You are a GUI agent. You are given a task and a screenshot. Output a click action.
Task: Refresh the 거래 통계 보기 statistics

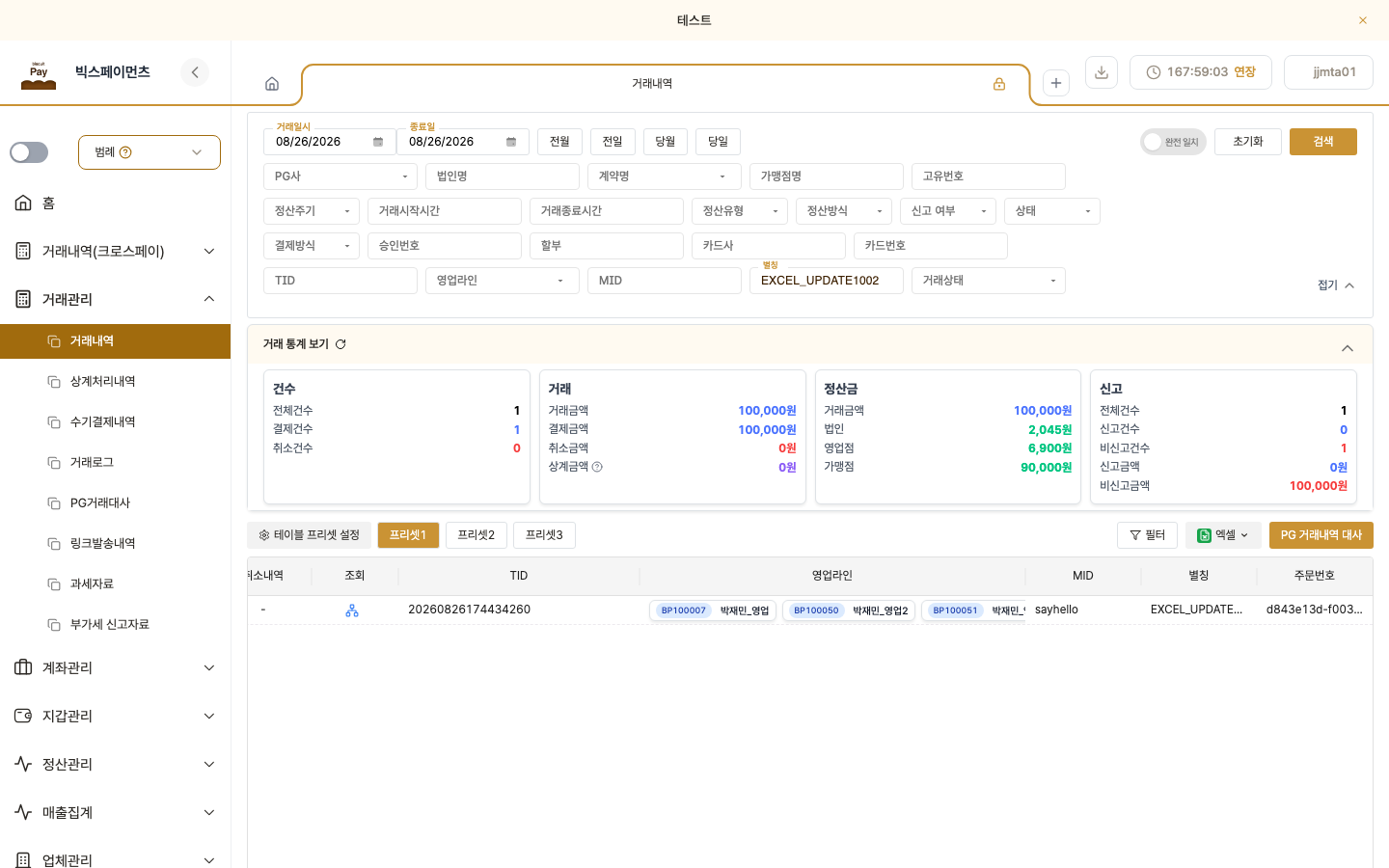(340, 344)
